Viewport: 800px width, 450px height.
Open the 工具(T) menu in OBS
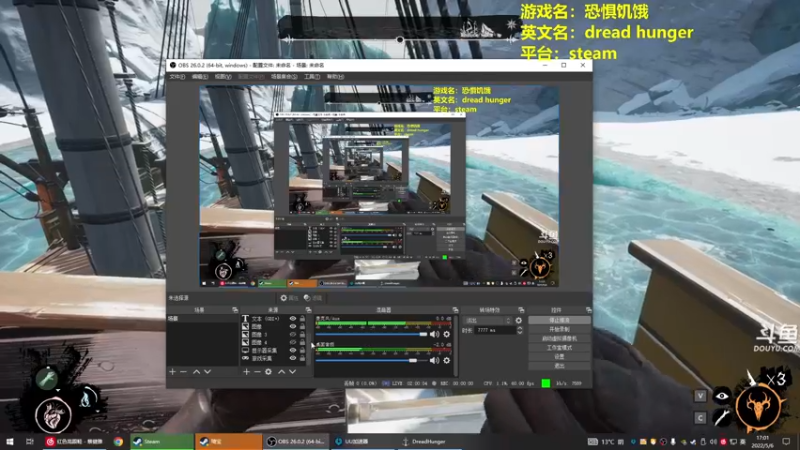coord(312,77)
